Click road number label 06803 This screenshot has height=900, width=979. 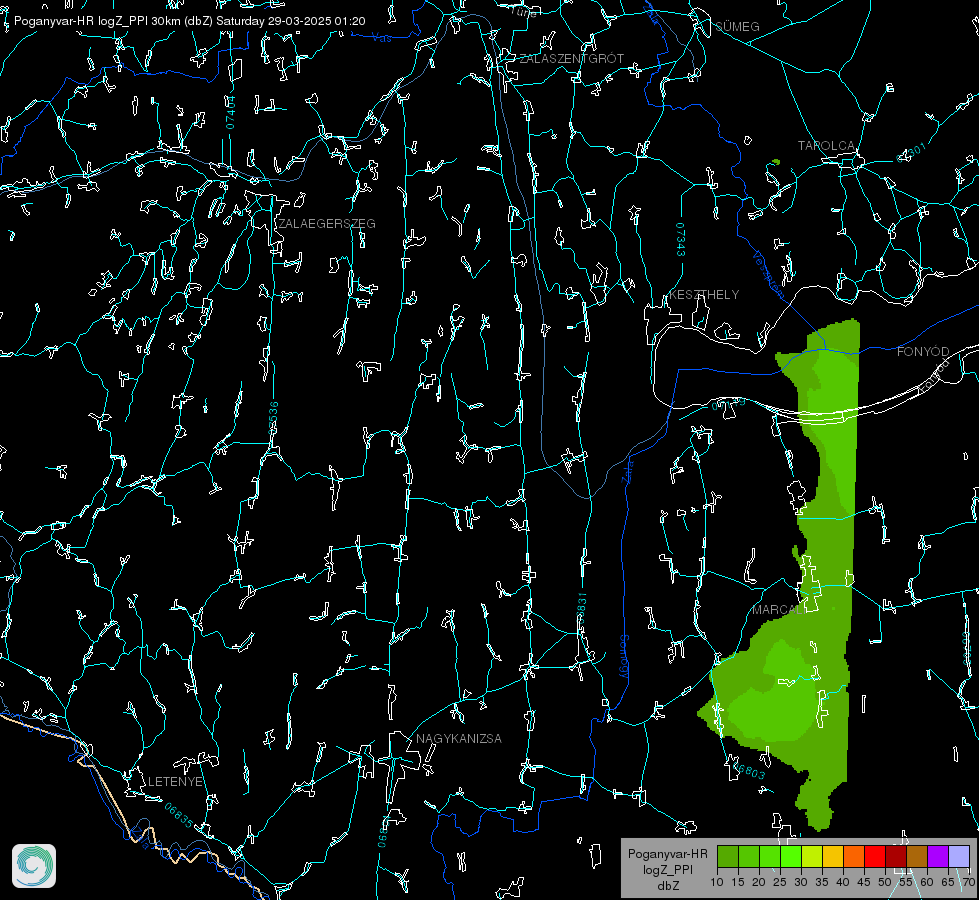[748, 770]
